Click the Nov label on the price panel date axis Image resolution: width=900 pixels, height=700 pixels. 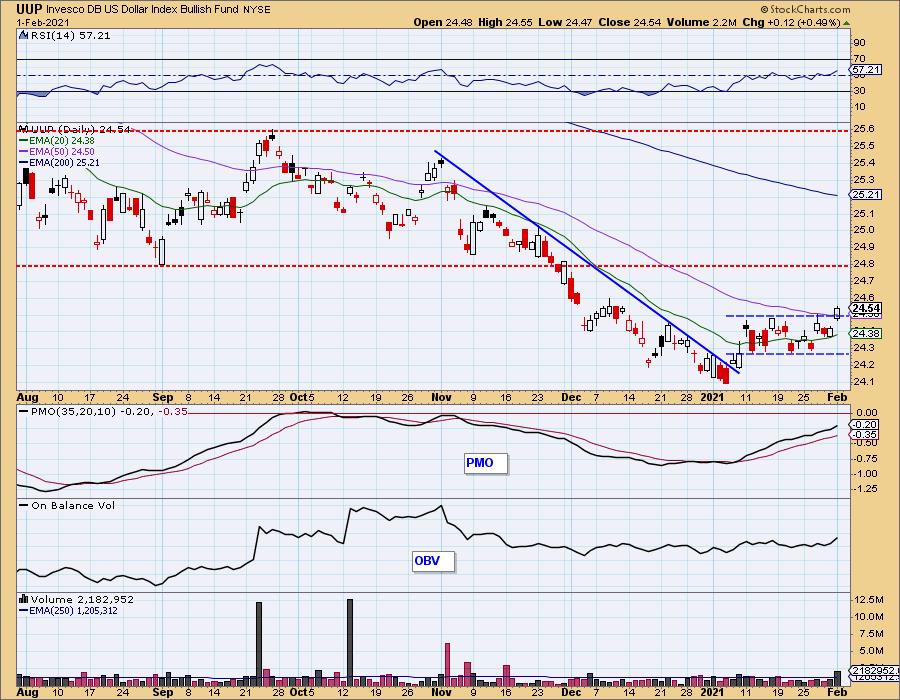click(441, 397)
